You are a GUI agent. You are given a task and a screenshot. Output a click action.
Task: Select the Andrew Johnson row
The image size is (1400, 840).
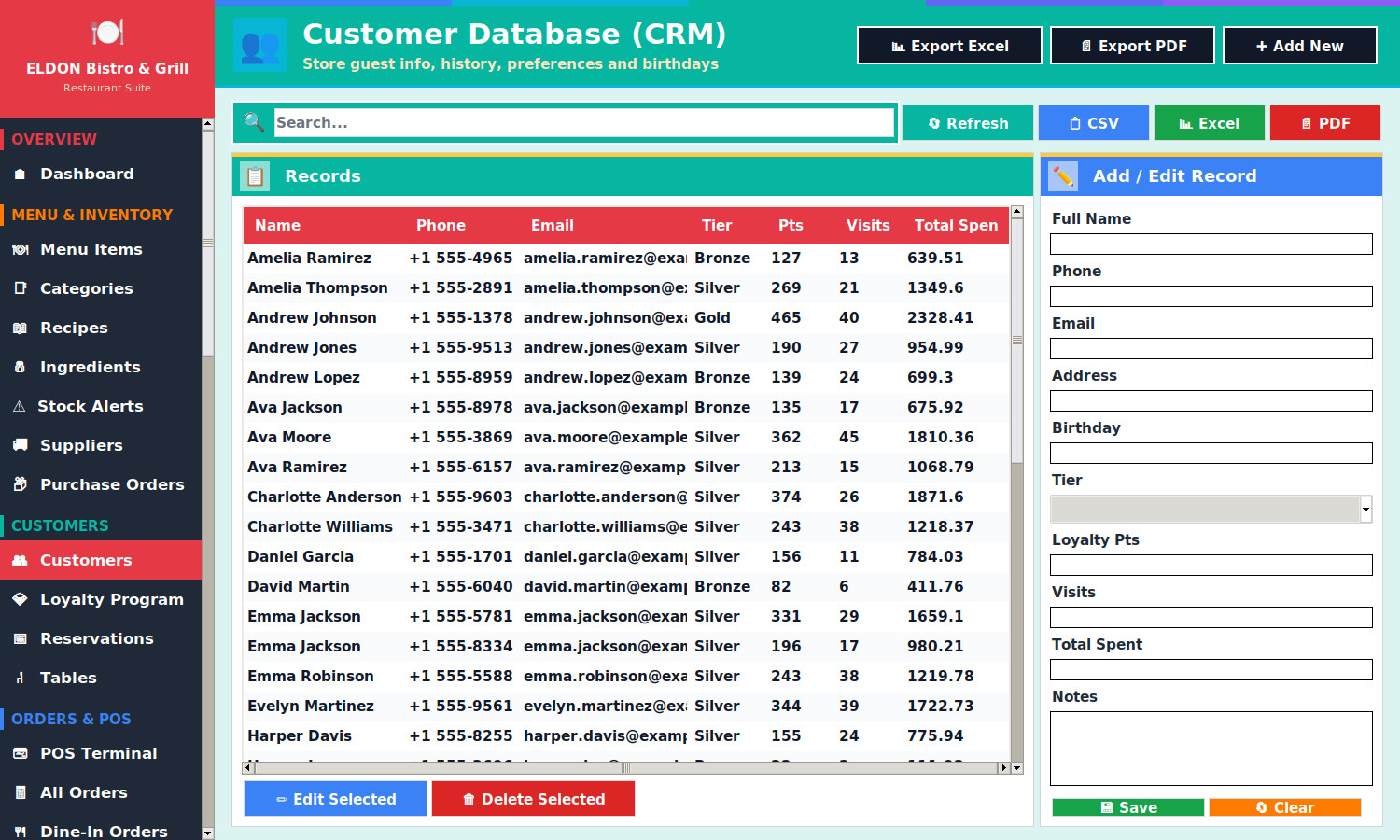pyautogui.click(x=626, y=317)
